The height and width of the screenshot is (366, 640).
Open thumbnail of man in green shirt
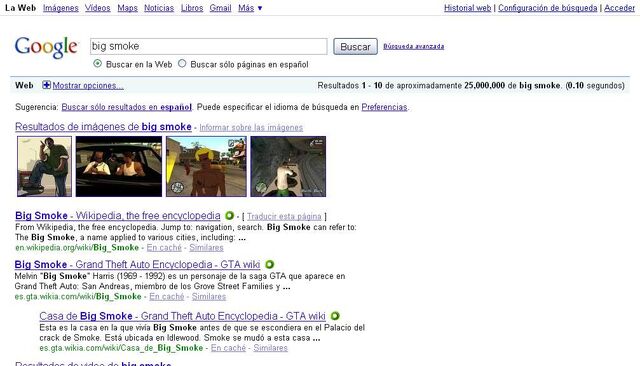[x=44, y=166]
